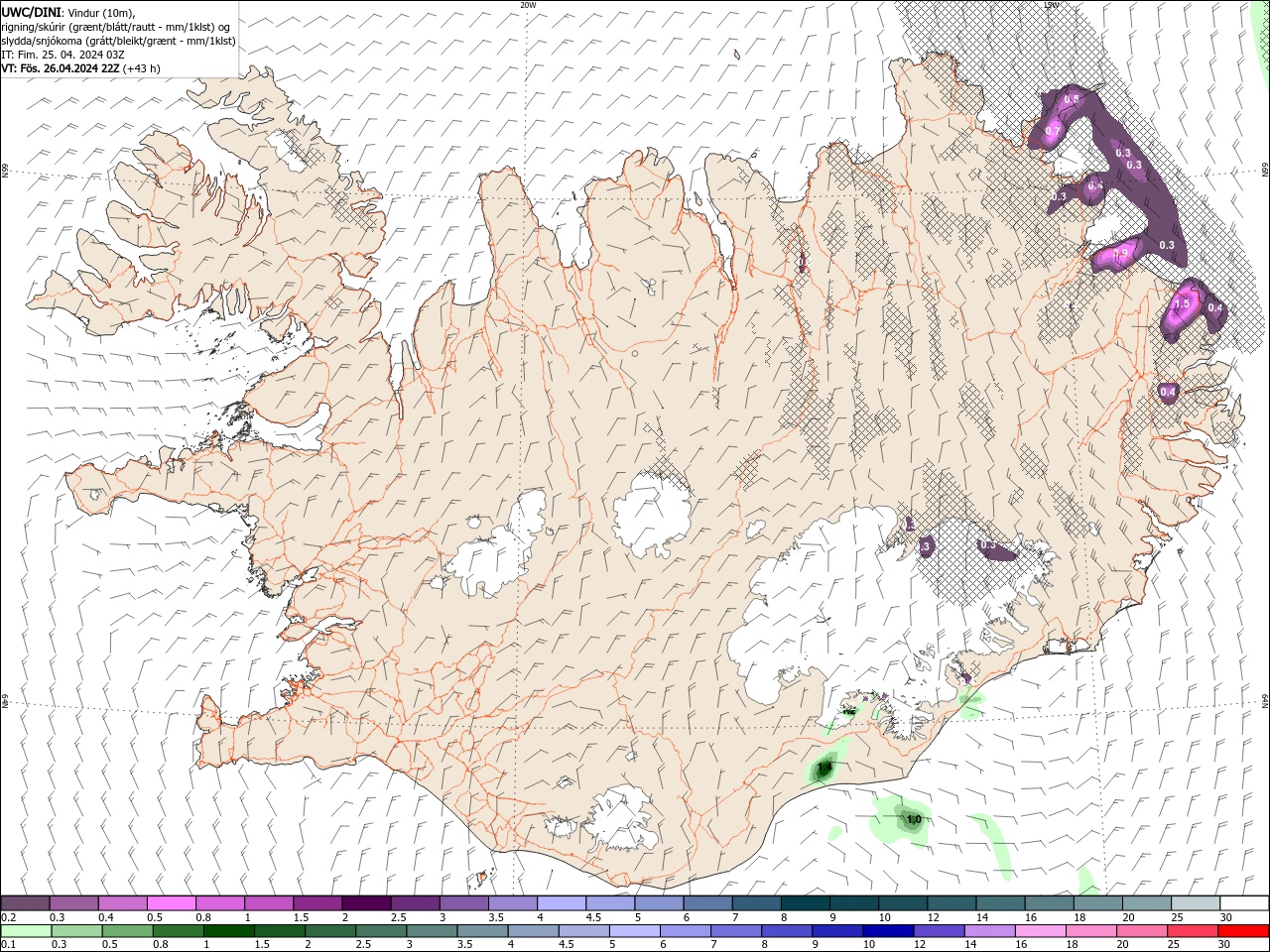Click the dark green rain cell on the southeast coast
The image size is (1270, 952).
[x=824, y=768]
